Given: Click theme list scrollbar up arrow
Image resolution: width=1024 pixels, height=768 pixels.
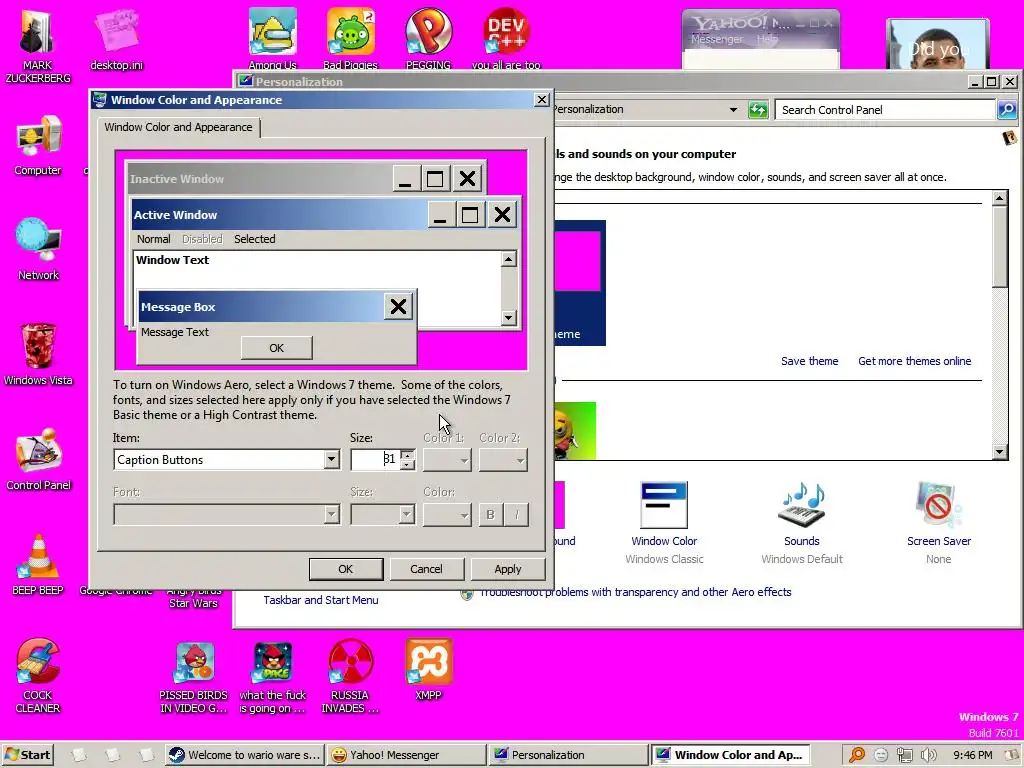Looking at the screenshot, I should (x=999, y=198).
